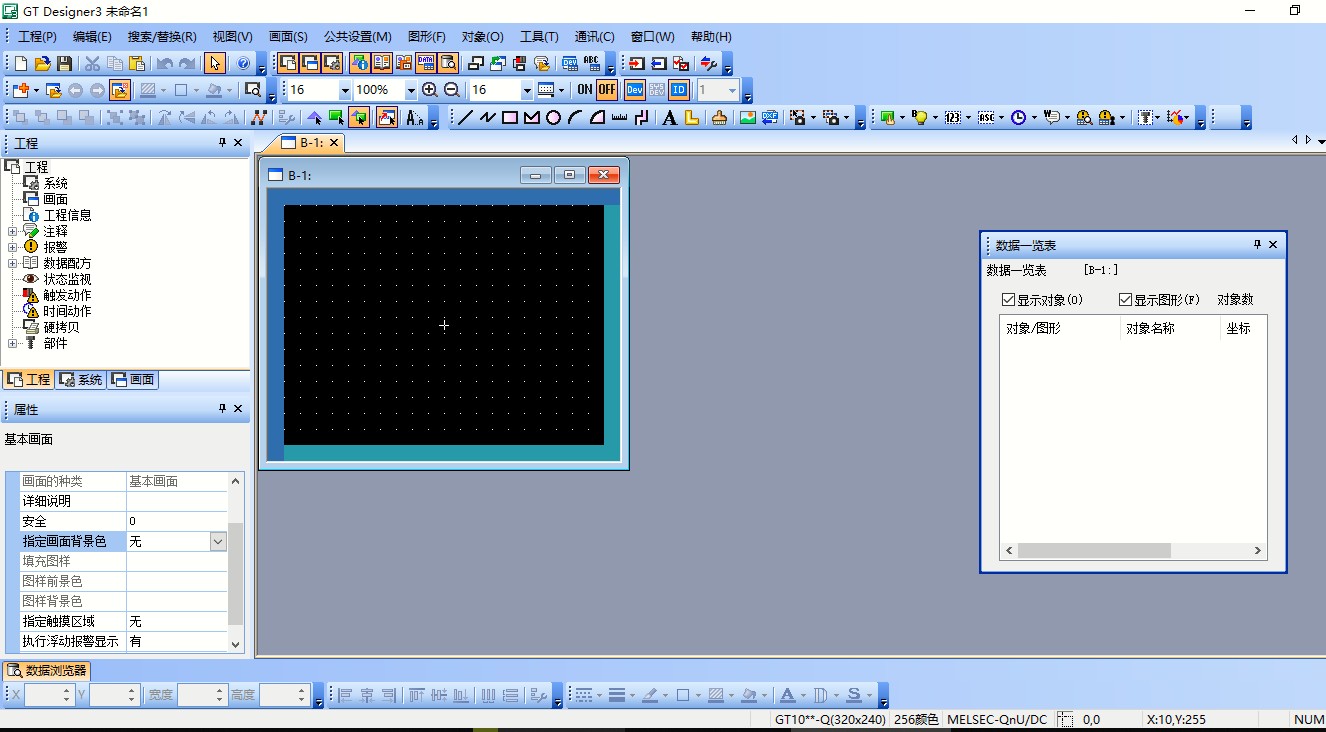
Task: Click the Lamp object icon
Action: (920, 117)
